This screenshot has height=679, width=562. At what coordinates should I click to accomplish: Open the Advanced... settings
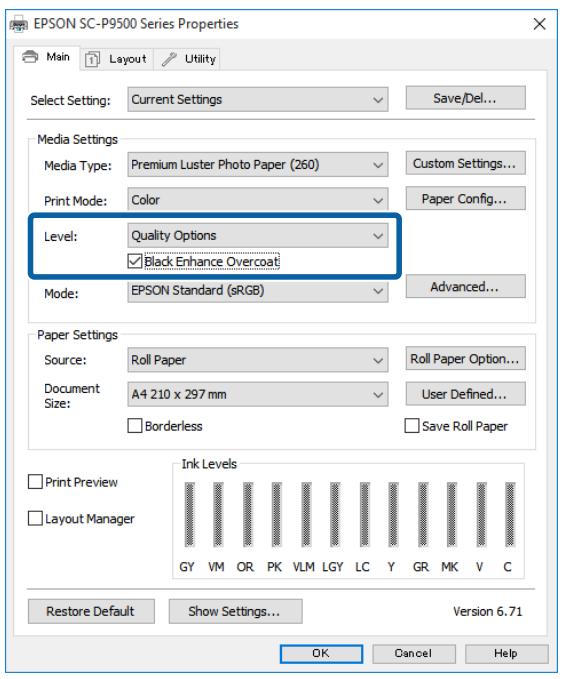tap(465, 286)
